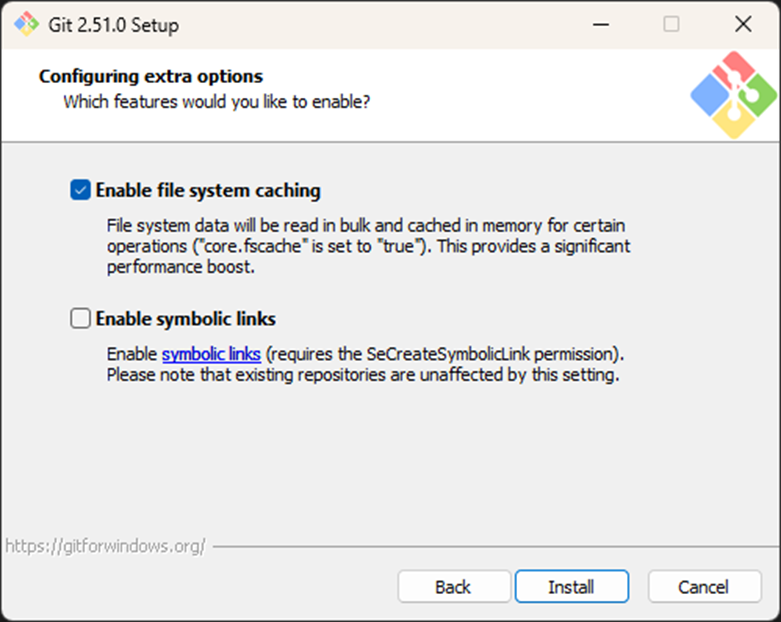Click the greyed-out maximize window button

(x=671, y=24)
